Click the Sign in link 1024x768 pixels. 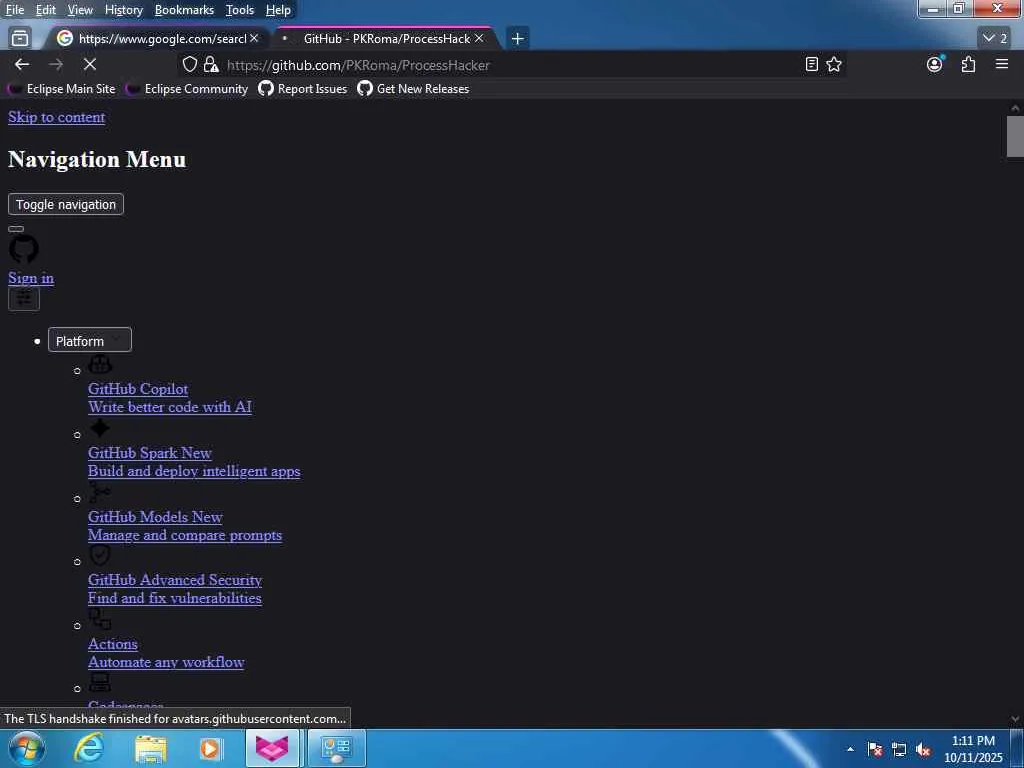click(x=31, y=278)
